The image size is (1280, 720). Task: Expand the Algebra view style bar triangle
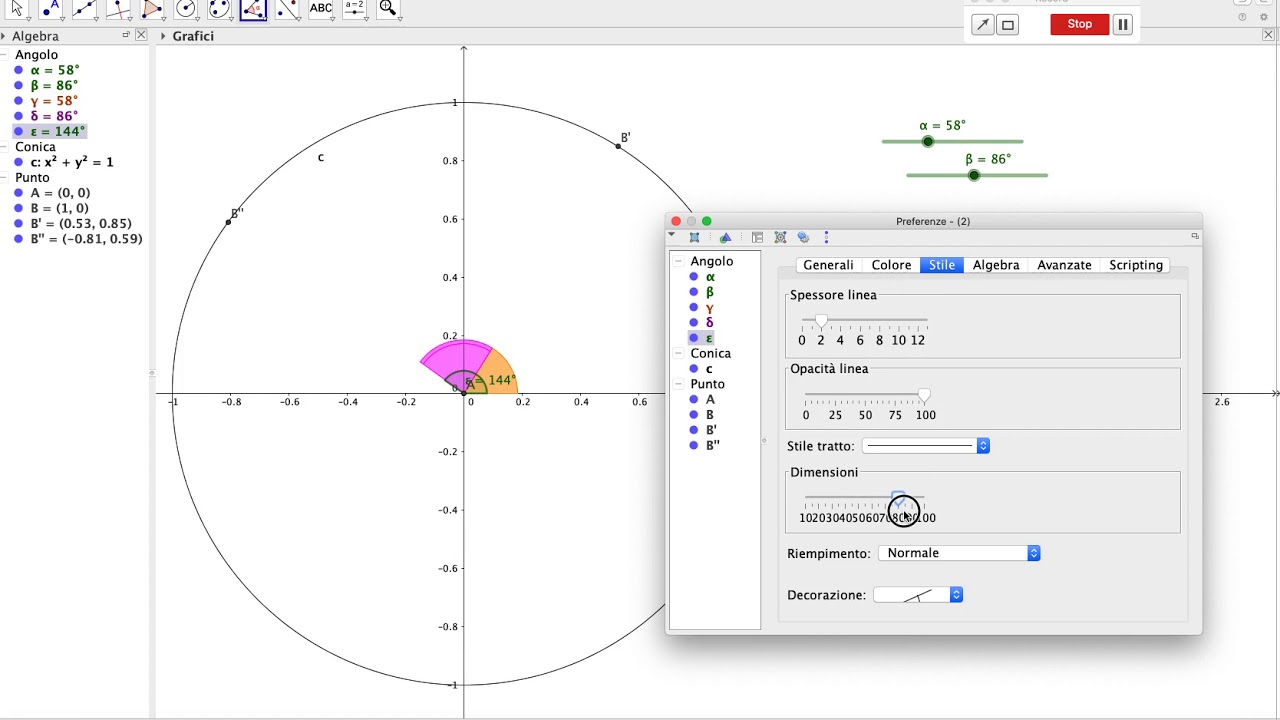(4, 36)
